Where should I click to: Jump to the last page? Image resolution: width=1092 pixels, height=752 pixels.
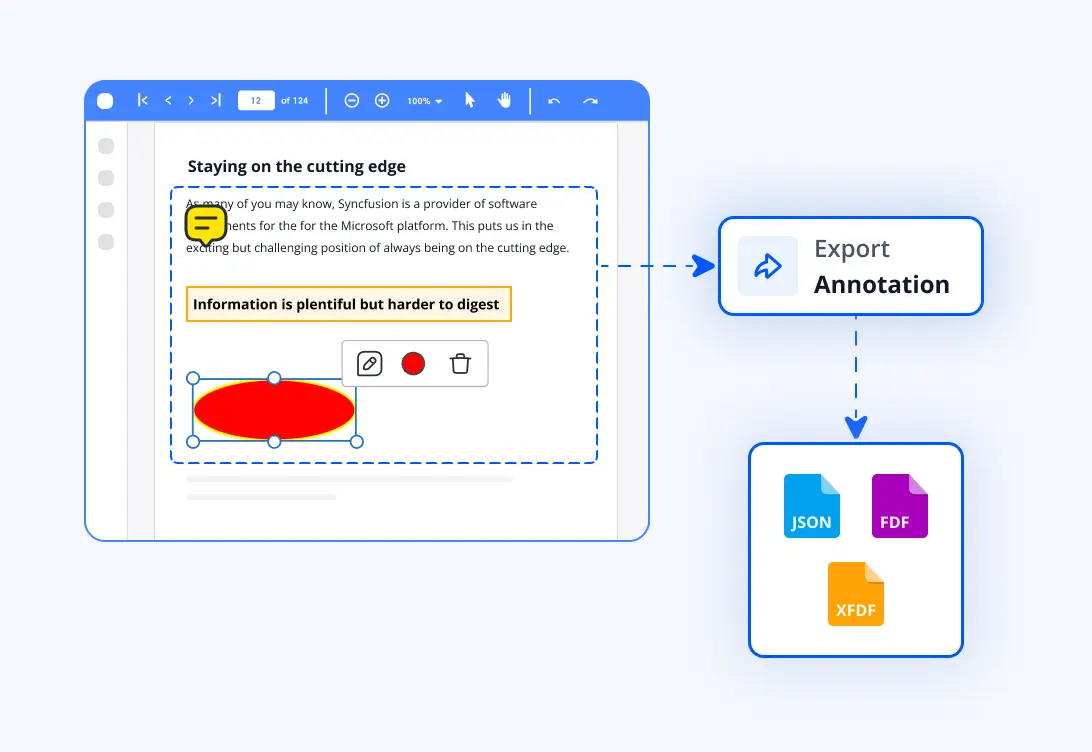point(214,100)
